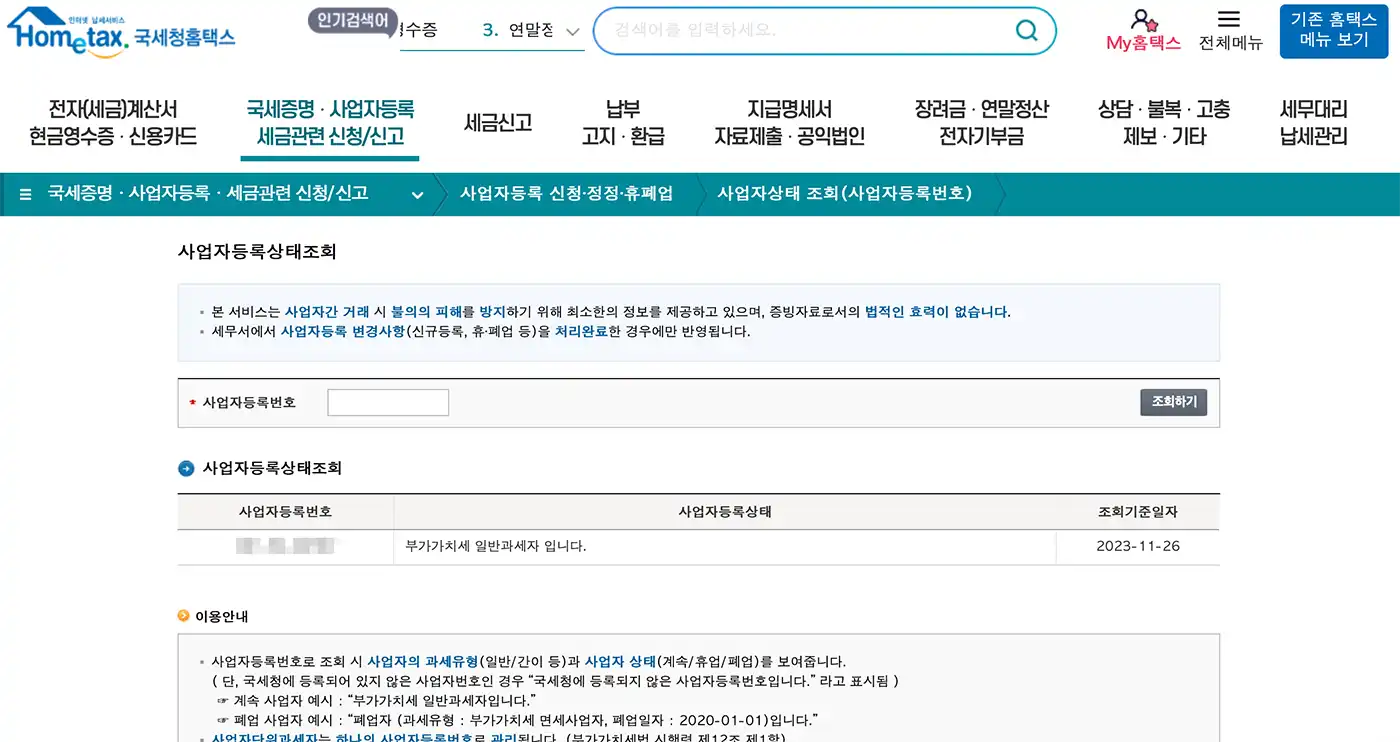Click the Hometax logo
Screen dimensions: 1400x742
[121, 33]
